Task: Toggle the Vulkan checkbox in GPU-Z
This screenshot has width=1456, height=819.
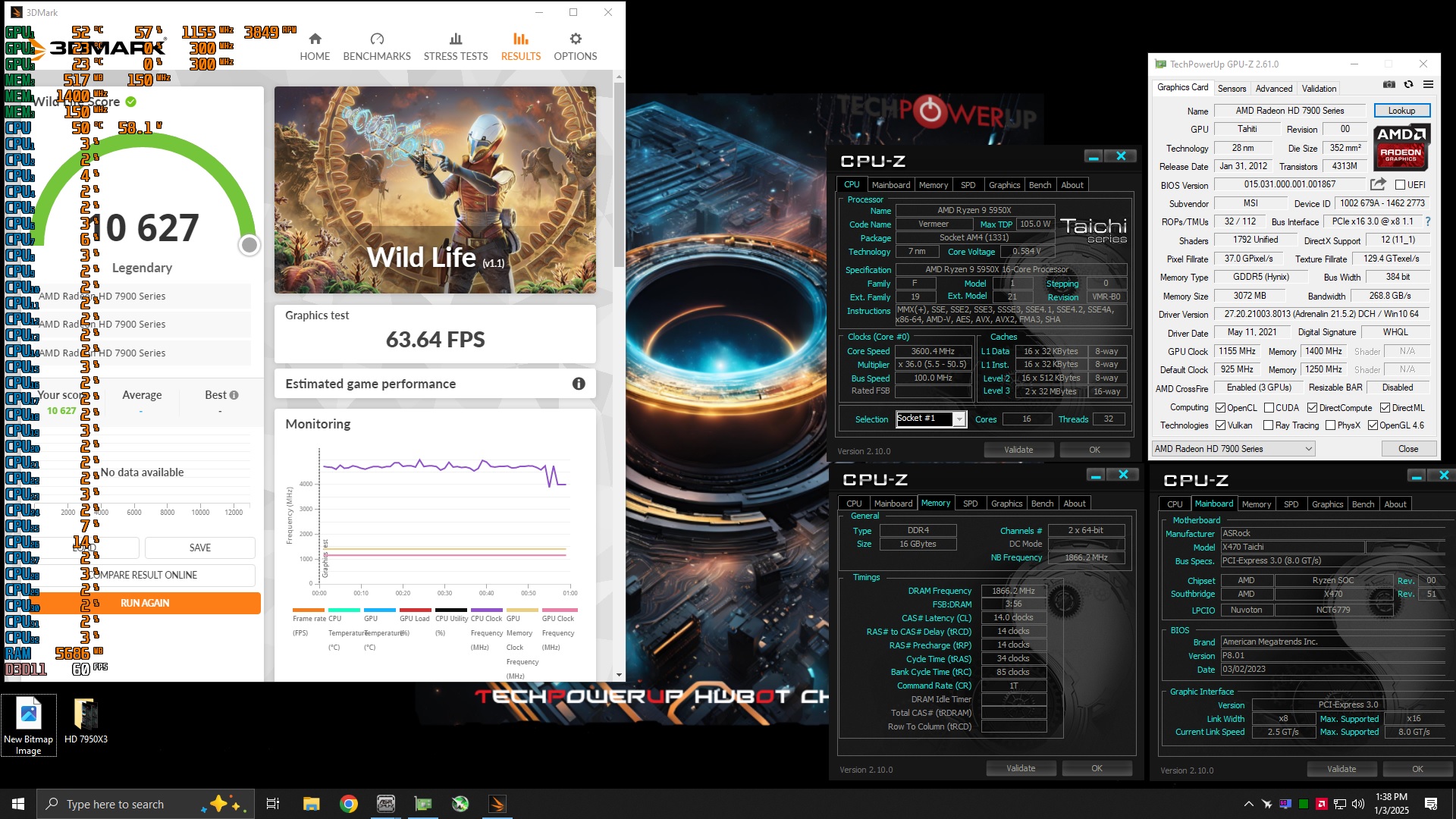Action: [x=1221, y=425]
